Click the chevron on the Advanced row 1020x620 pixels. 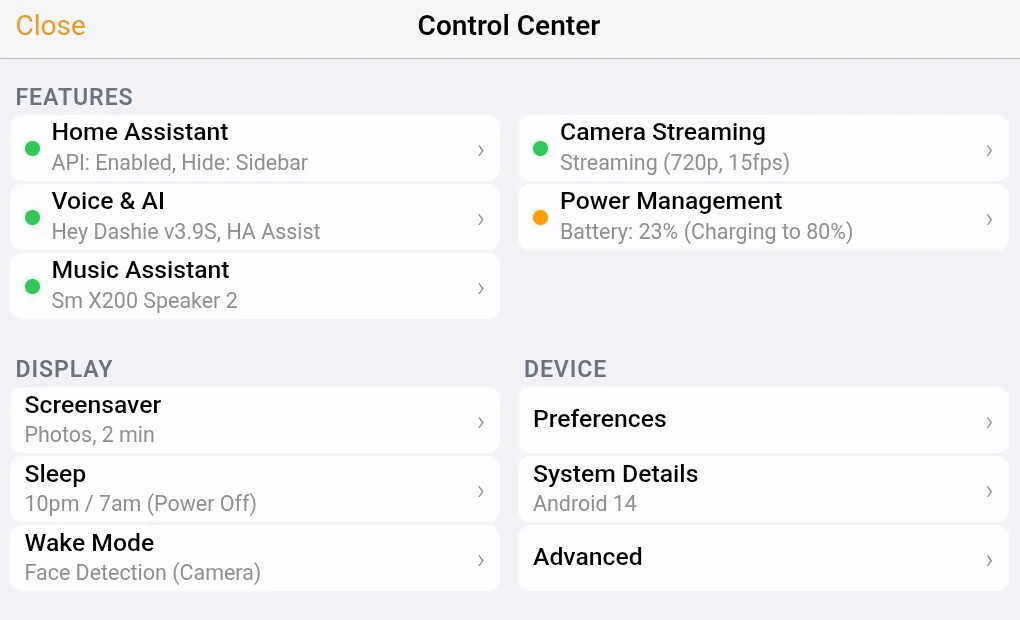[989, 560]
